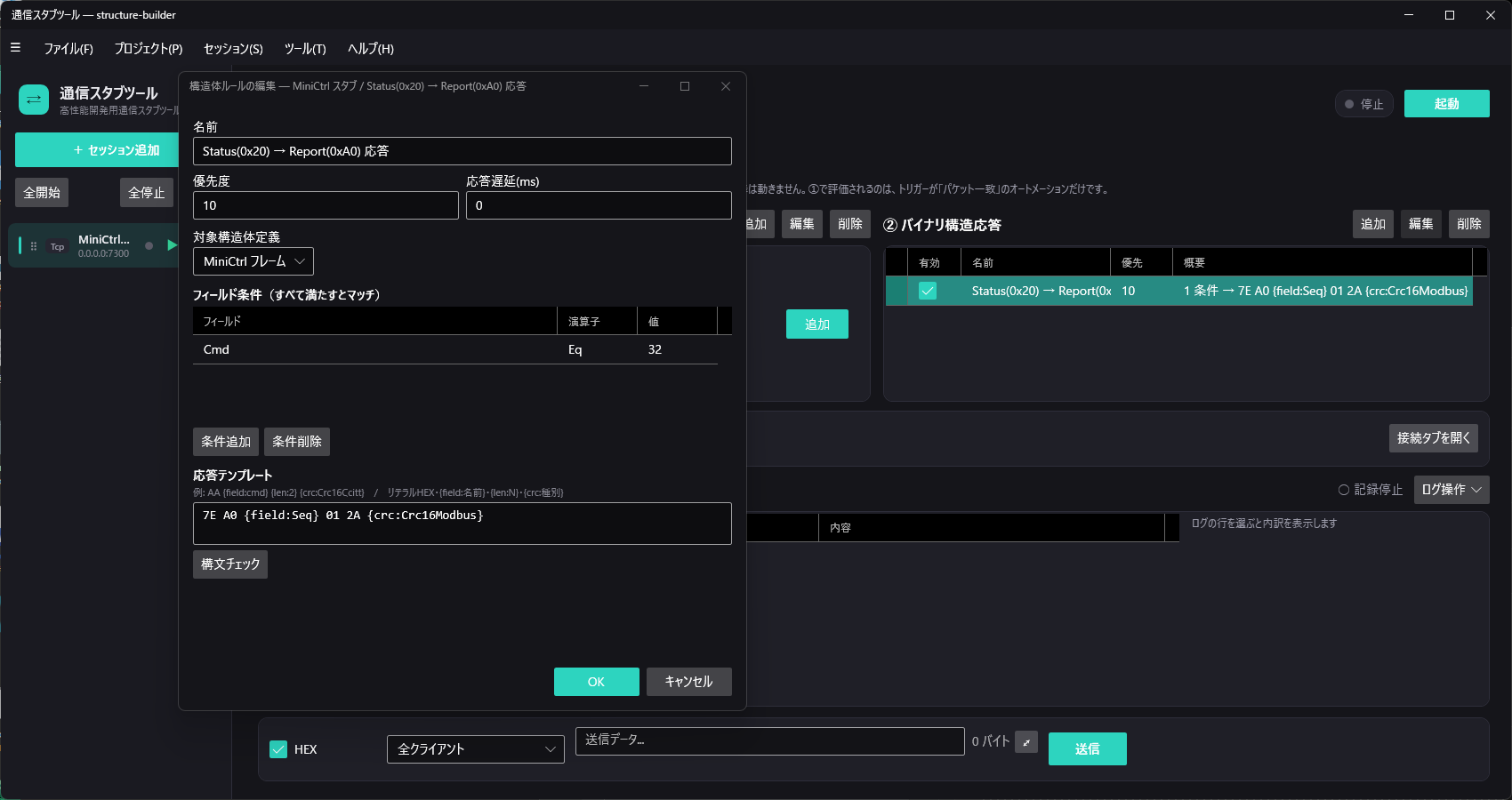Click the expand icon beside send data field

[x=1026, y=742]
